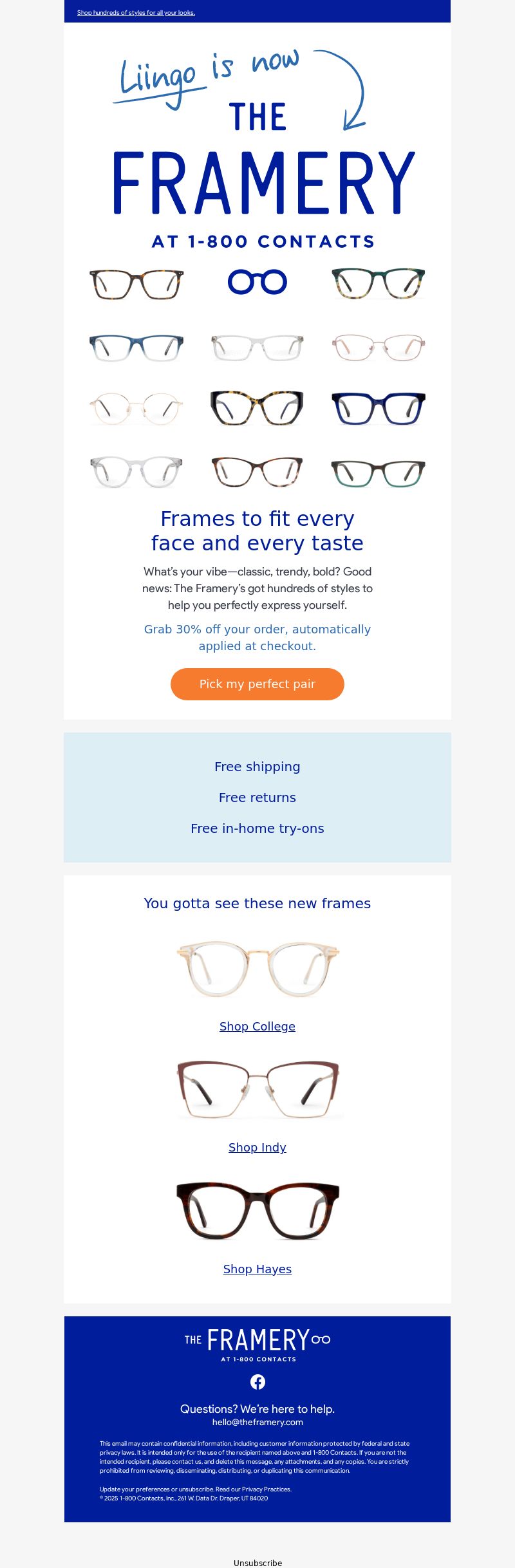Open the Shop Indy link
The height and width of the screenshot is (1568, 515).
[x=257, y=1148]
